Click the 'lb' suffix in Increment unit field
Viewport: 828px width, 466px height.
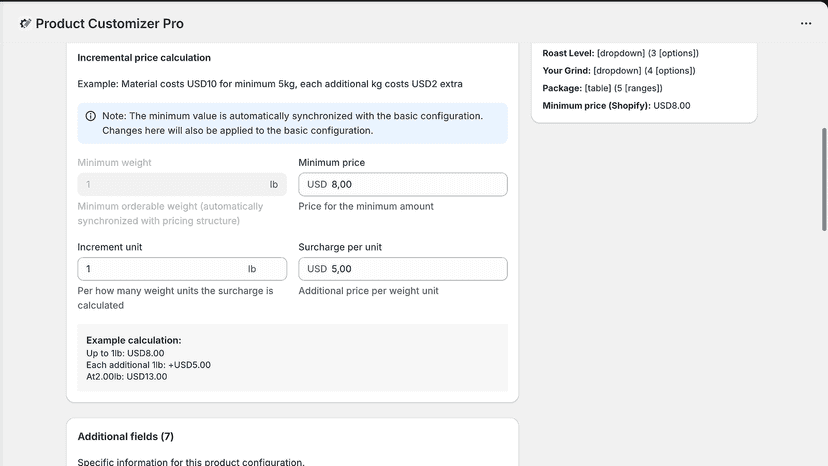click(x=252, y=269)
